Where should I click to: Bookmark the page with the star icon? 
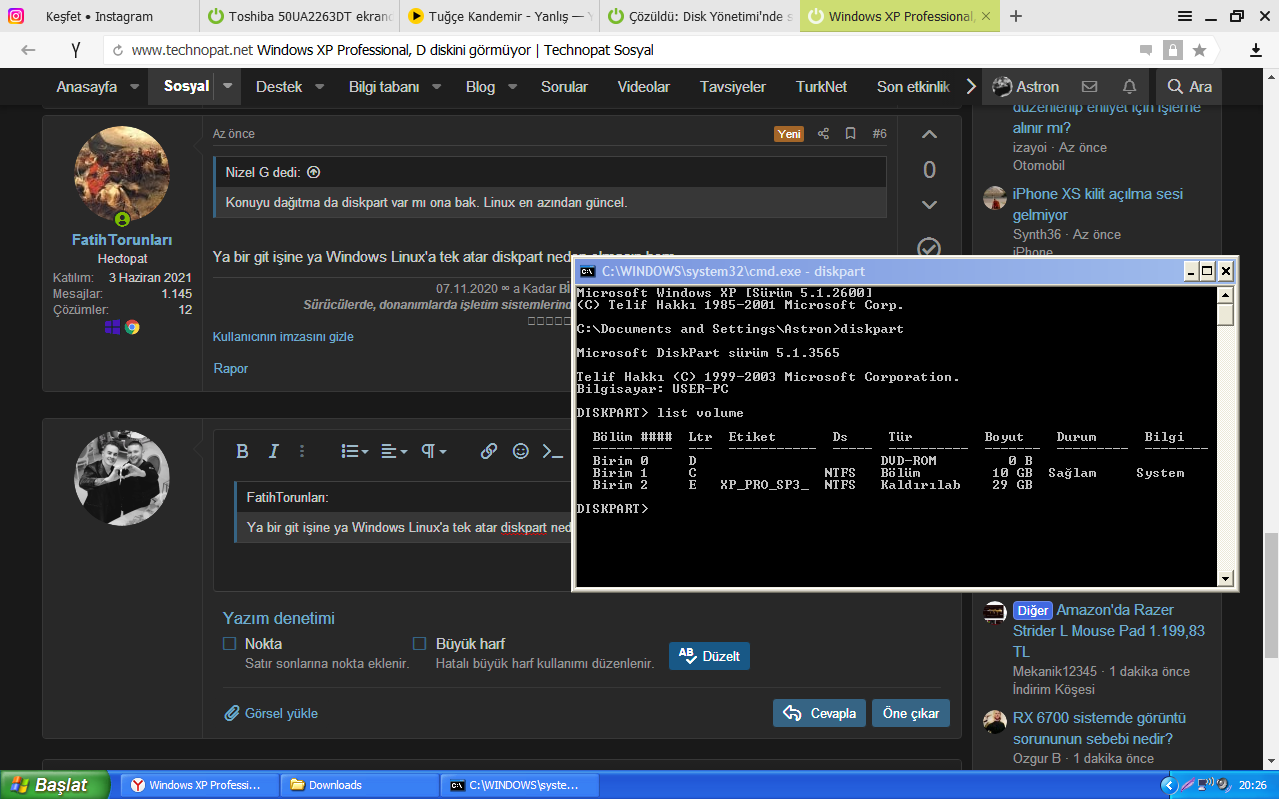[x=1199, y=50]
